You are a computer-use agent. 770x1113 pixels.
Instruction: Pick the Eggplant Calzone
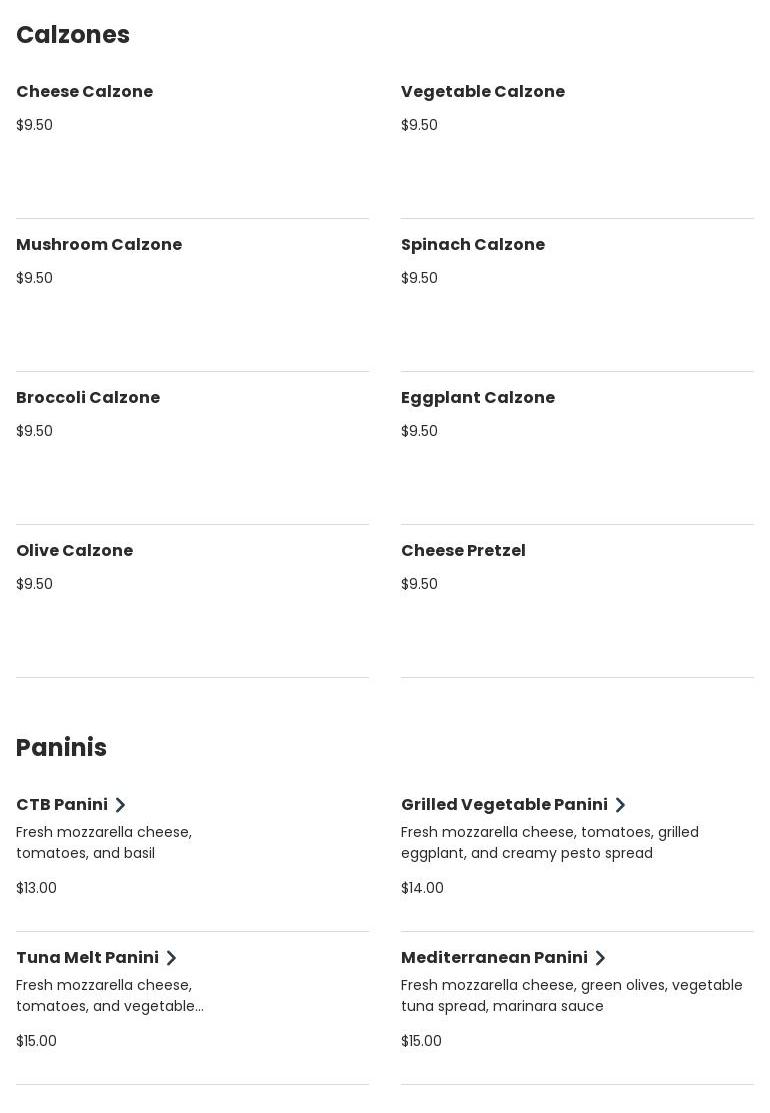pyautogui.click(x=478, y=398)
